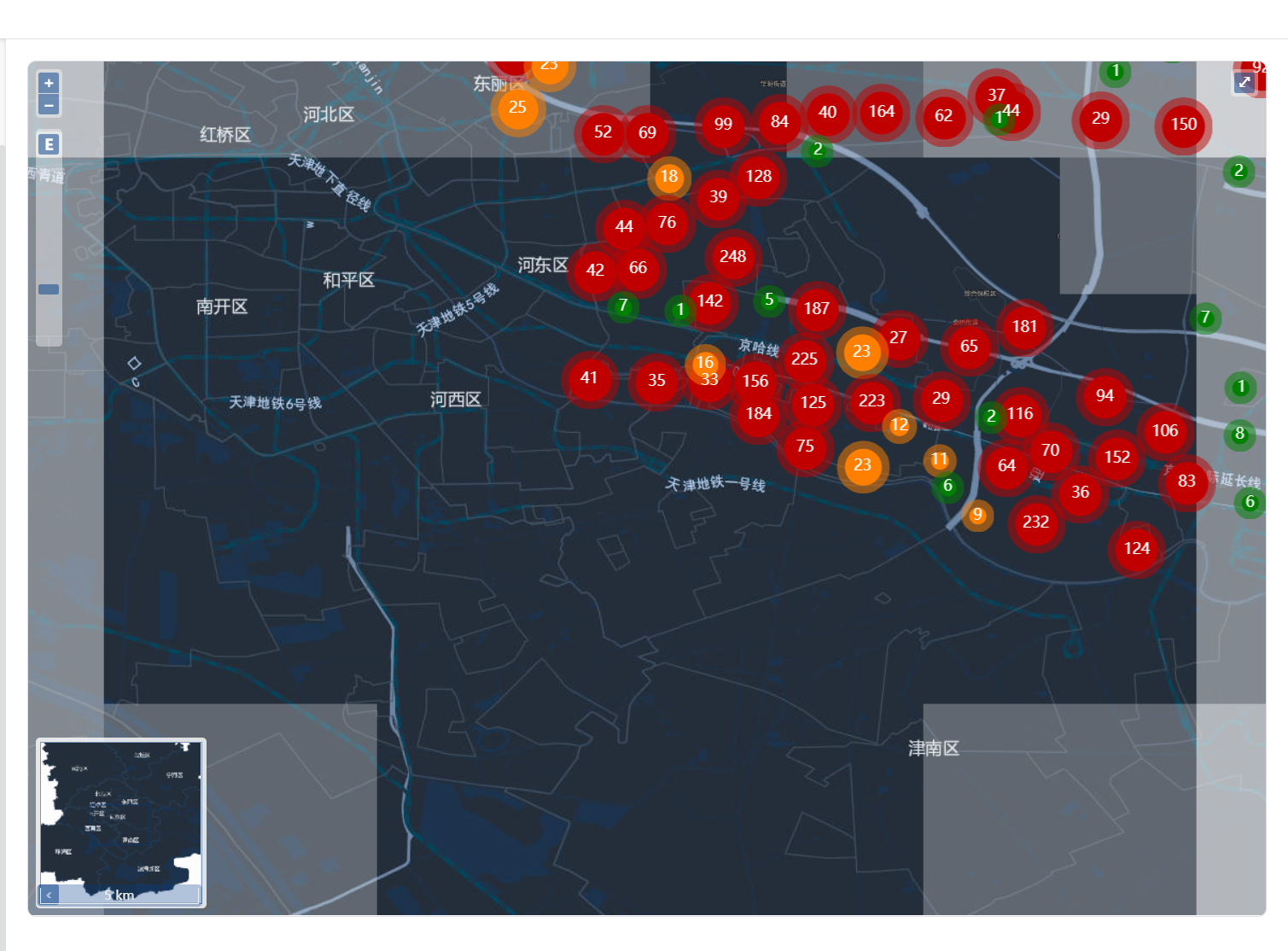Viewport: 1288px width, 951px height.
Task: Select the orange cluster marker 12
Action: pyautogui.click(x=899, y=424)
